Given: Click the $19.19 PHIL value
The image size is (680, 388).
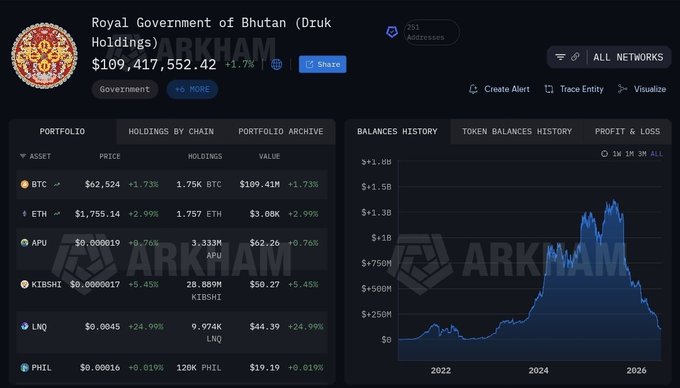Looking at the screenshot, I should tap(265, 368).
